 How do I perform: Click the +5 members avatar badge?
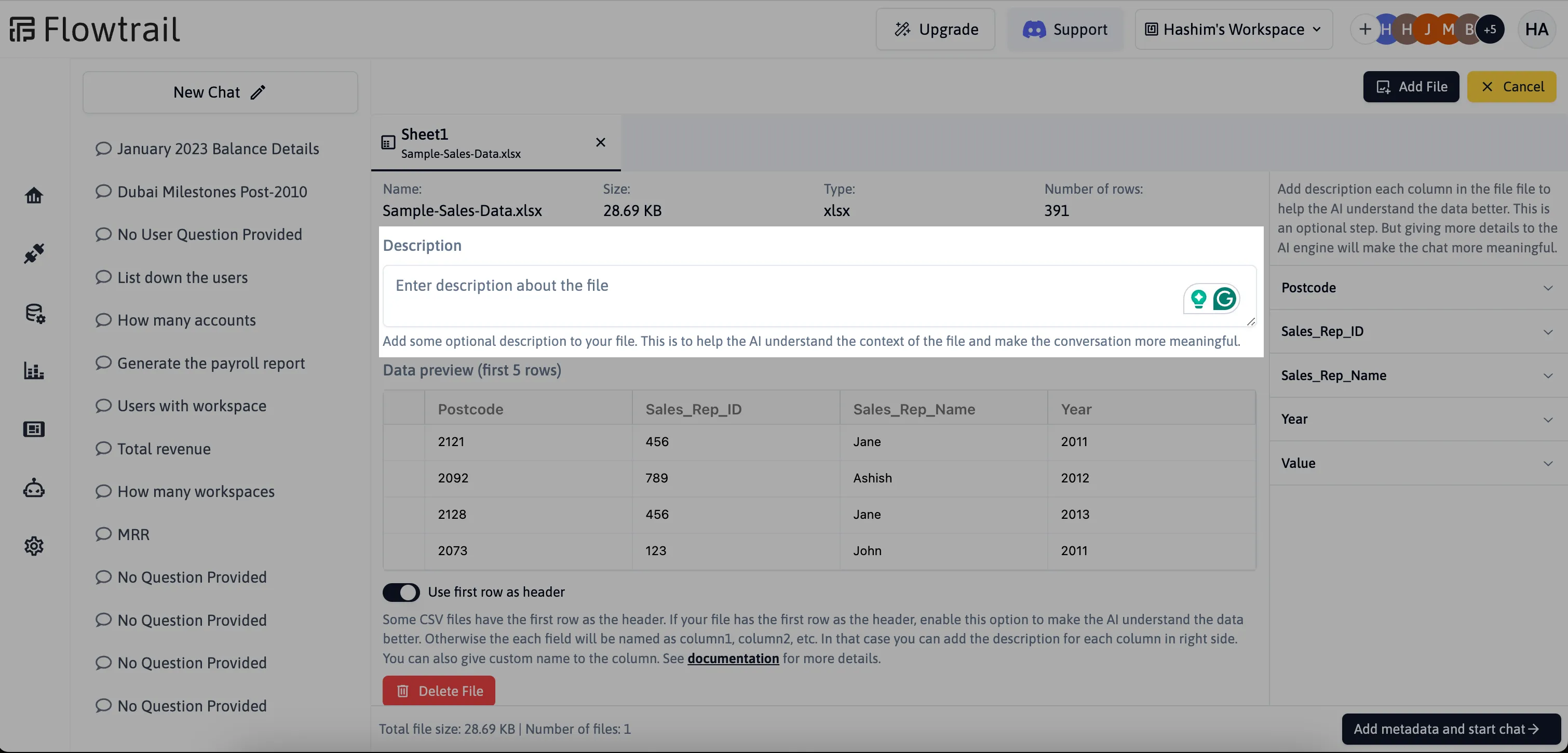[x=1490, y=29]
